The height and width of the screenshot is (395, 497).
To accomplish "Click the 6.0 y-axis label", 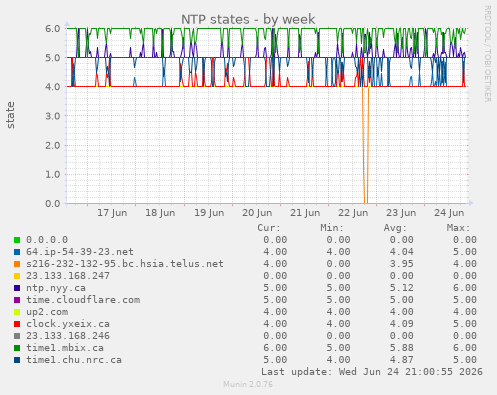I will (53, 29).
